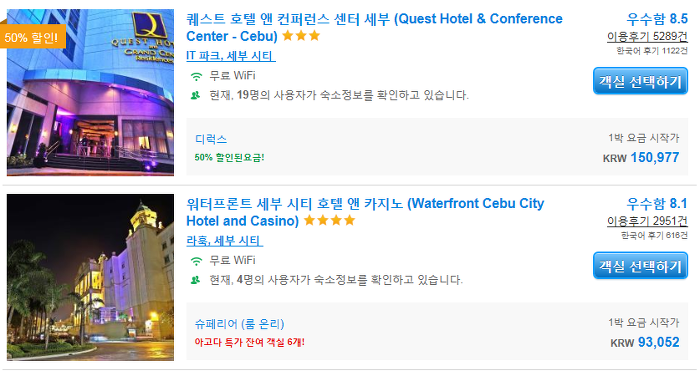Screen dimensions: 700x371
Task: Click the 슈페리어 (룸 온리) room link
Action: click(239, 324)
